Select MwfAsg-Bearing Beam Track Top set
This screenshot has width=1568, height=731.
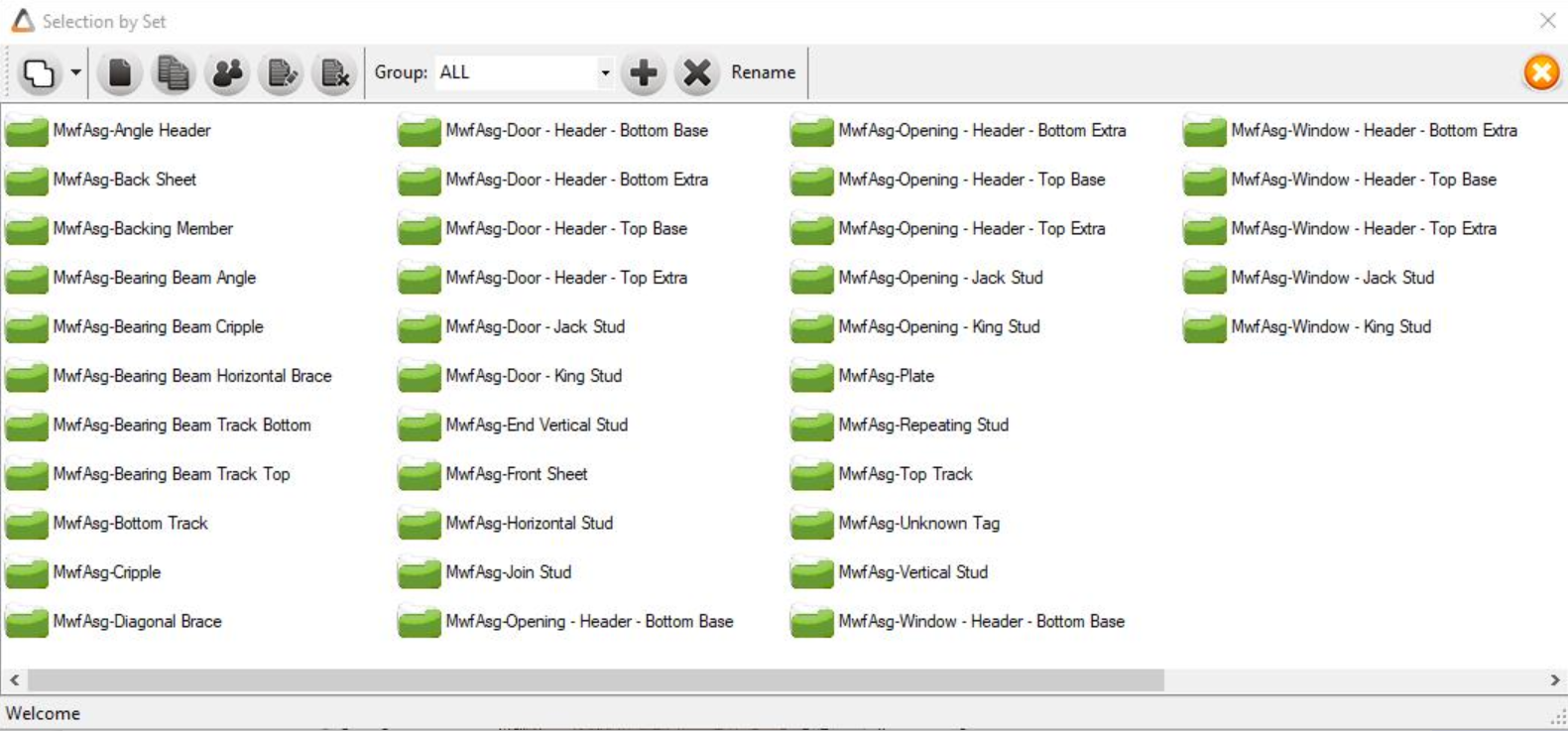(172, 474)
